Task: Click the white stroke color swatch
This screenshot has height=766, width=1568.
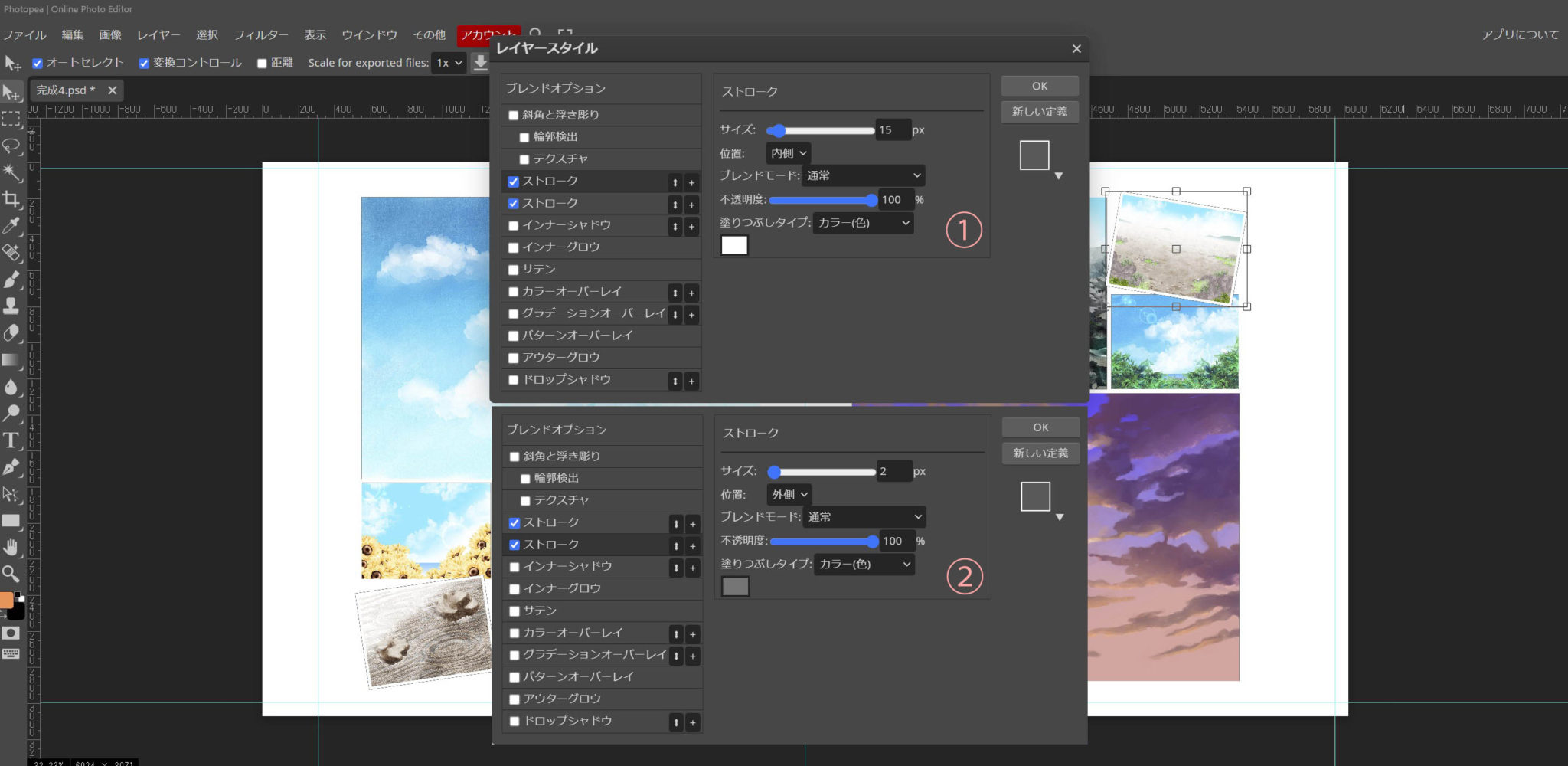Action: 734,245
